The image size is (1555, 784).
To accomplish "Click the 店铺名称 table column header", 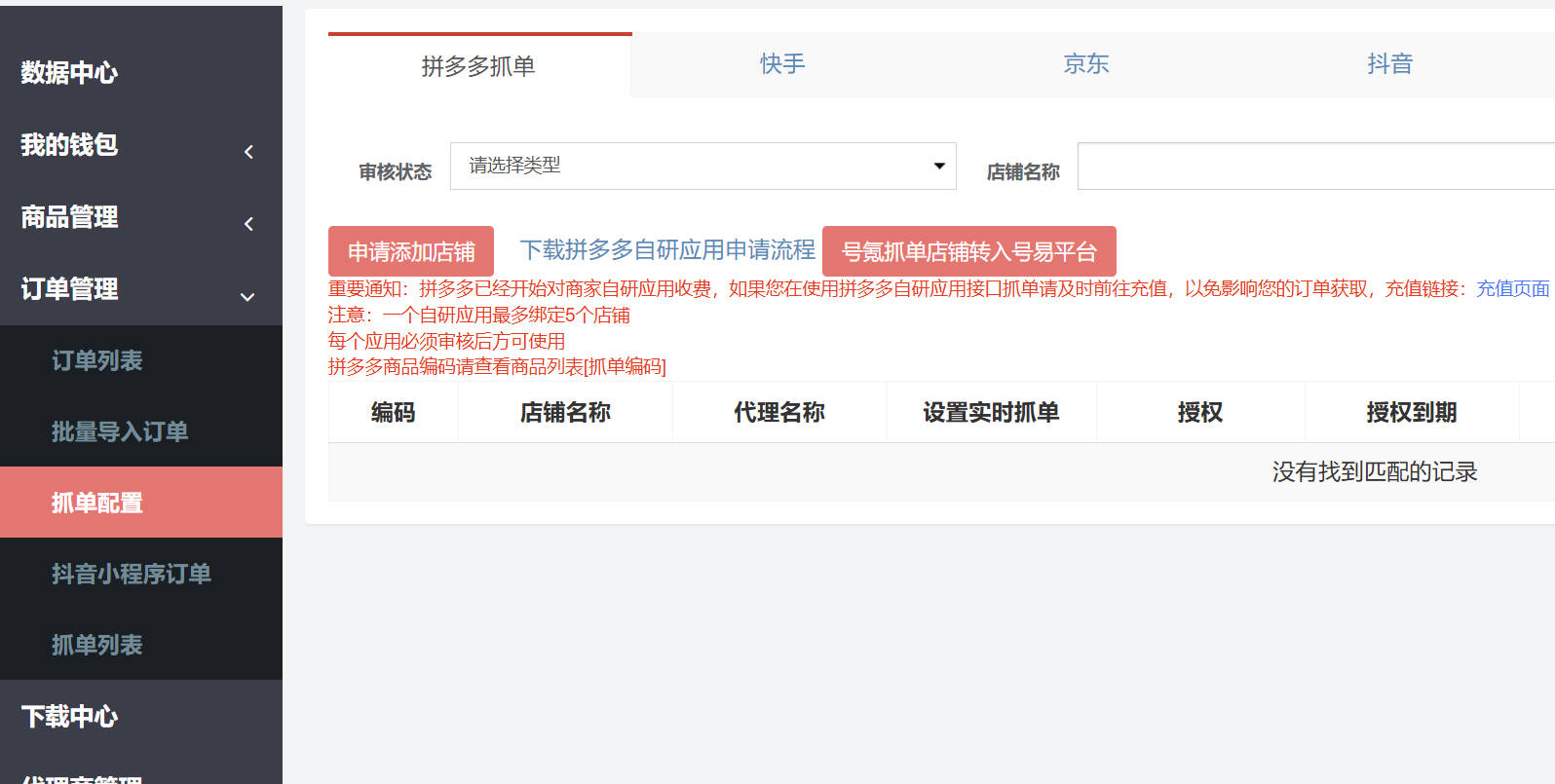I will pos(565,412).
